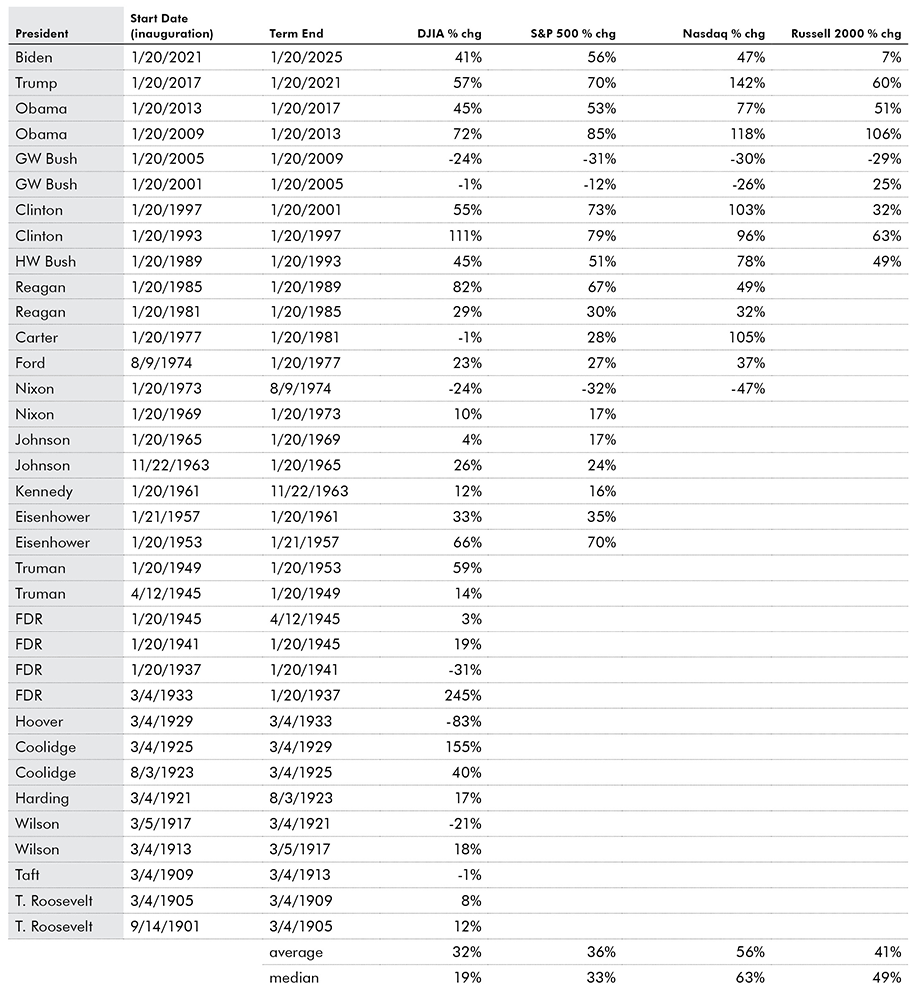Select start date 11/22/1963
This screenshot has height=995, width=917.
click(x=170, y=466)
